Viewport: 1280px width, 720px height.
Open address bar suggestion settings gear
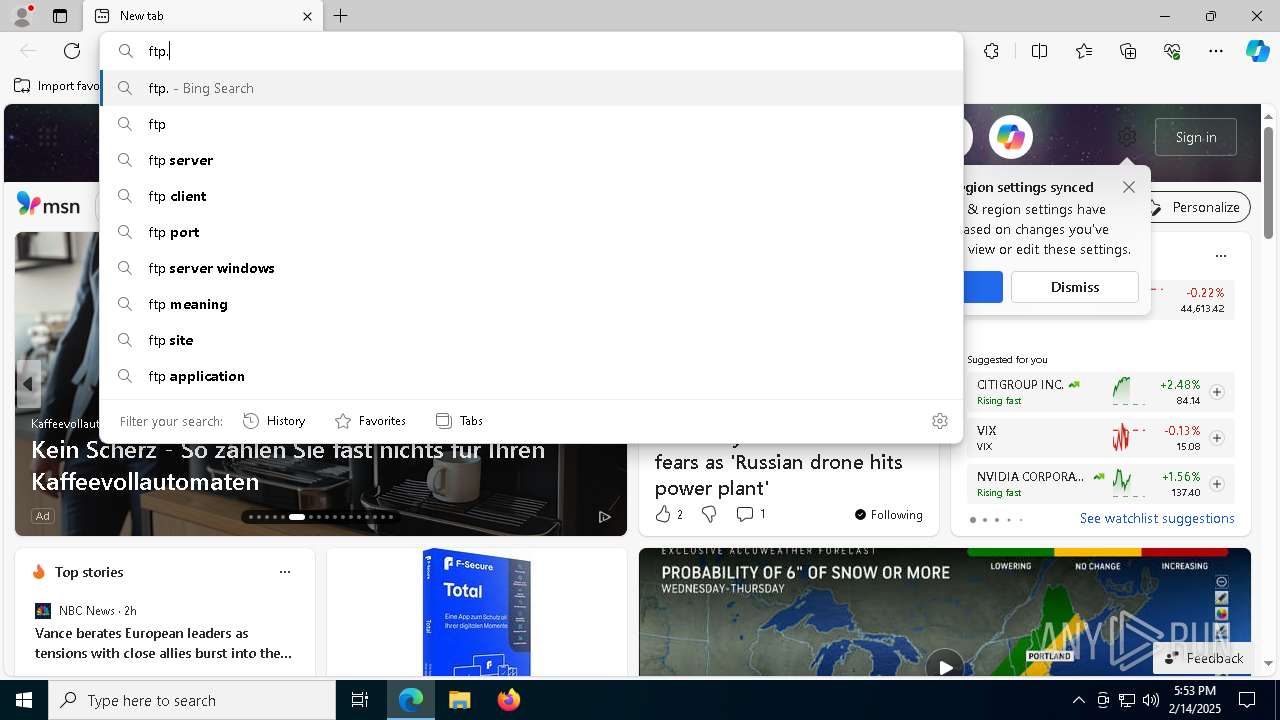click(939, 421)
